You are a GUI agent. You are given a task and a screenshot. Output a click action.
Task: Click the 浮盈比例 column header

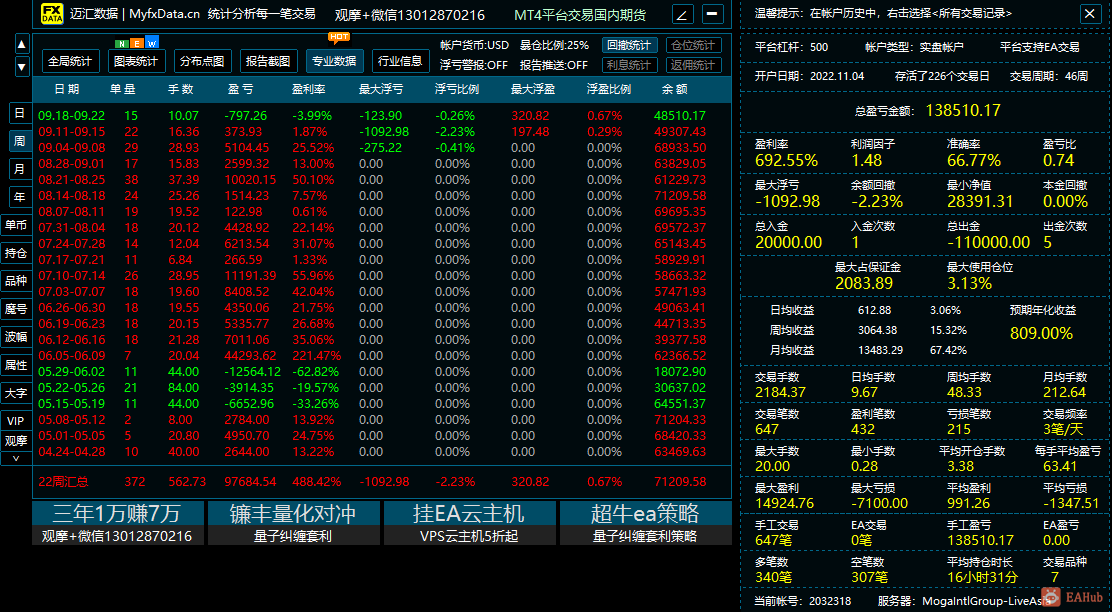[x=608, y=89]
